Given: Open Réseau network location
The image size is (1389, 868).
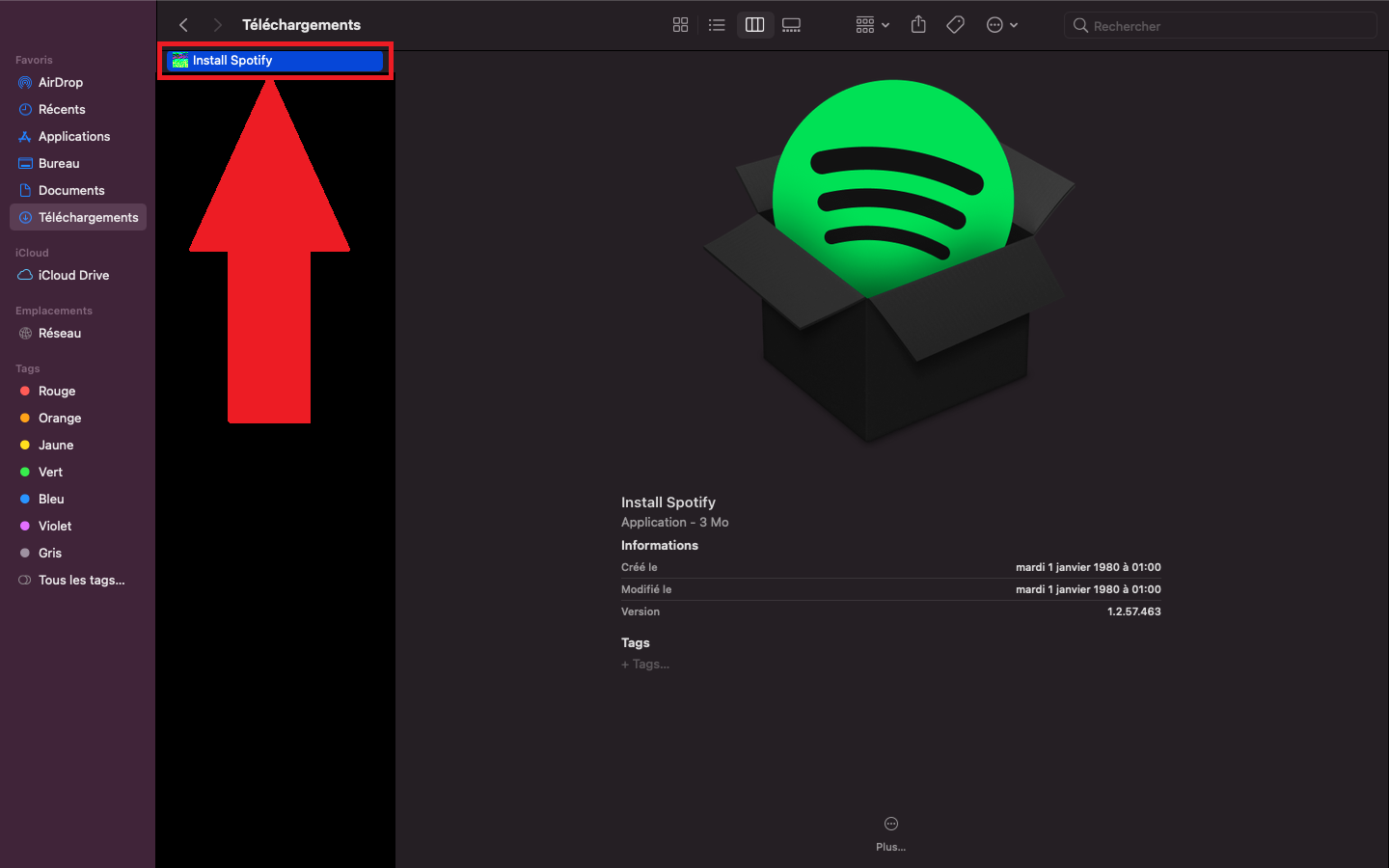Looking at the screenshot, I should pyautogui.click(x=59, y=334).
